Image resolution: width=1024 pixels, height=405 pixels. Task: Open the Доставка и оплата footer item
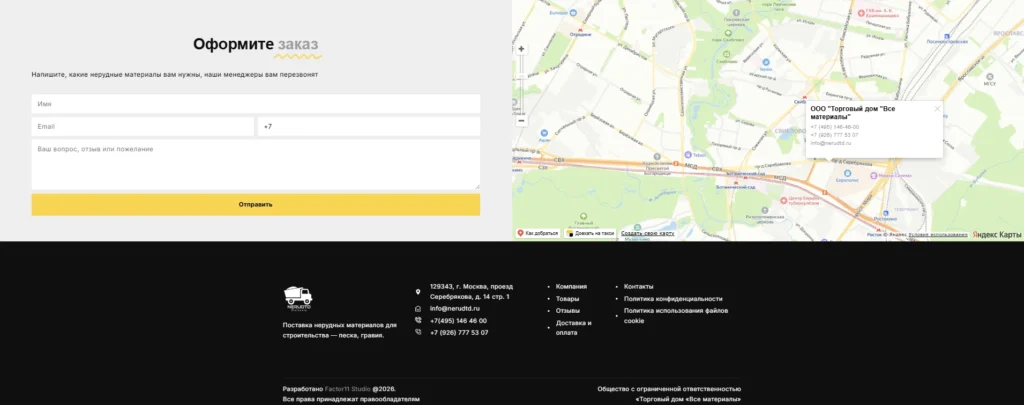pyautogui.click(x=573, y=328)
